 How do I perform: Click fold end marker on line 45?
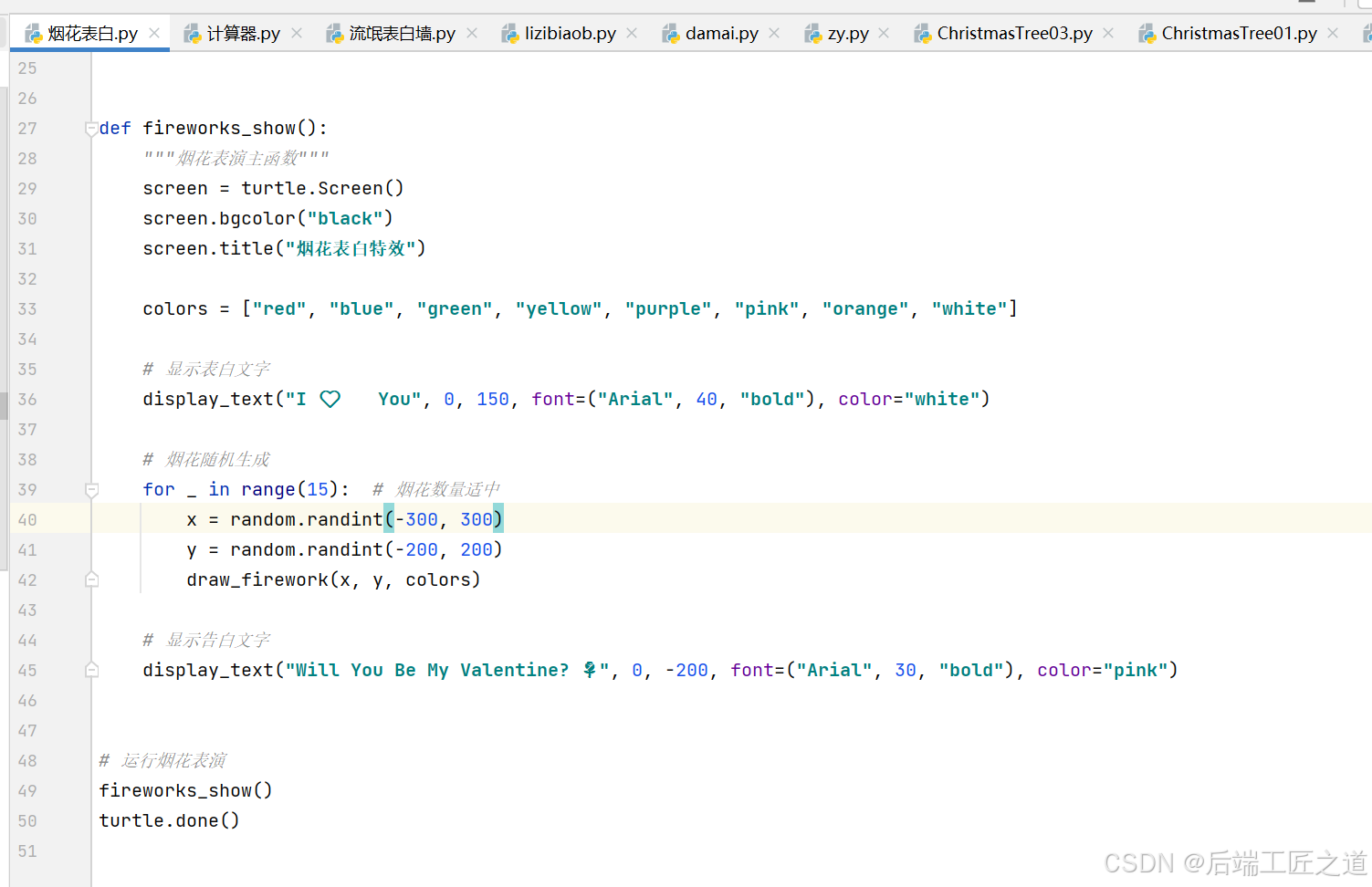pyautogui.click(x=91, y=670)
